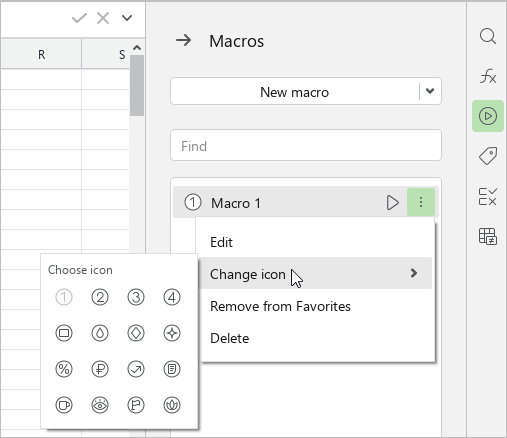This screenshot has width=507, height=438.
Task: Open the fx functions sidebar panel
Action: [x=488, y=76]
